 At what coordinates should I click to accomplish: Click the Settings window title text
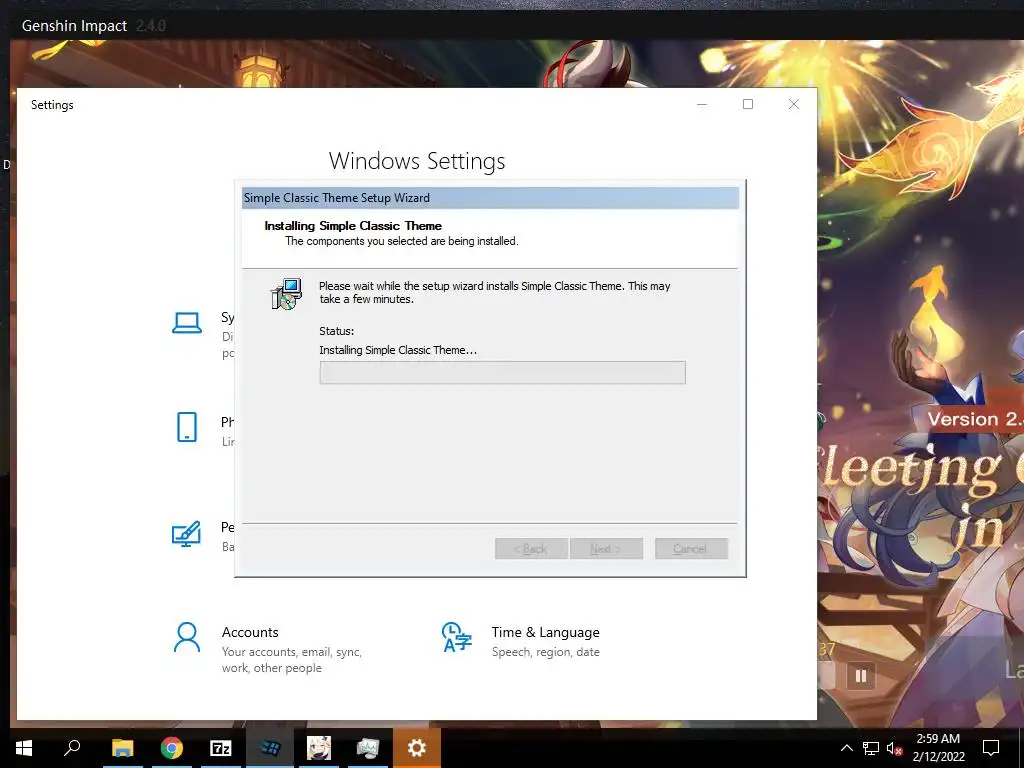tap(52, 104)
